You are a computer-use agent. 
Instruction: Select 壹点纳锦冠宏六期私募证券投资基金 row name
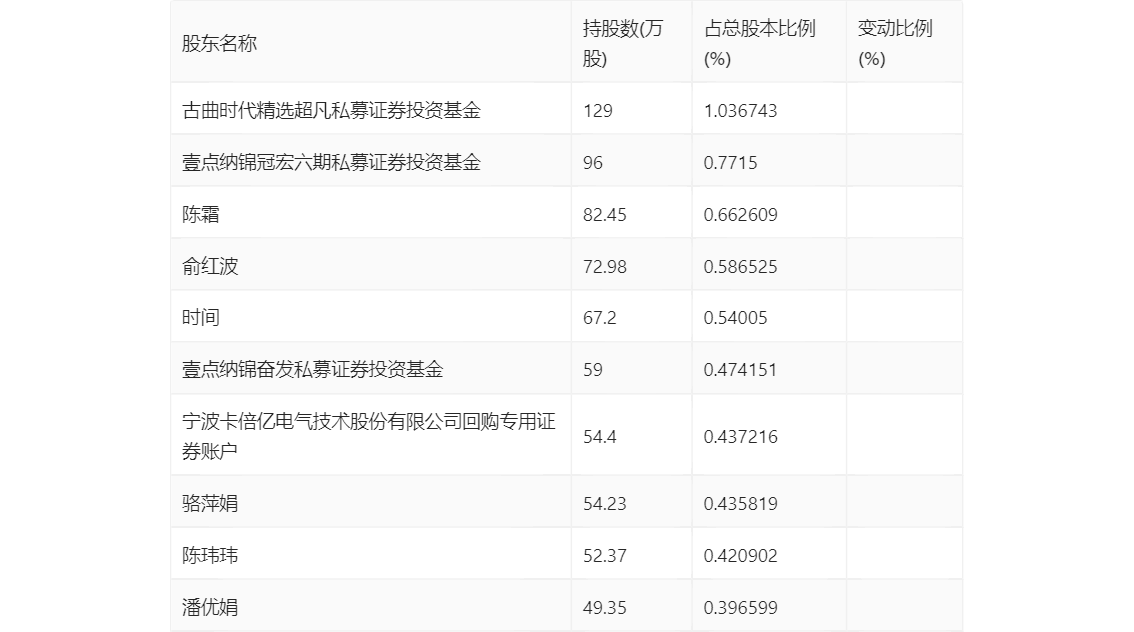click(x=331, y=162)
